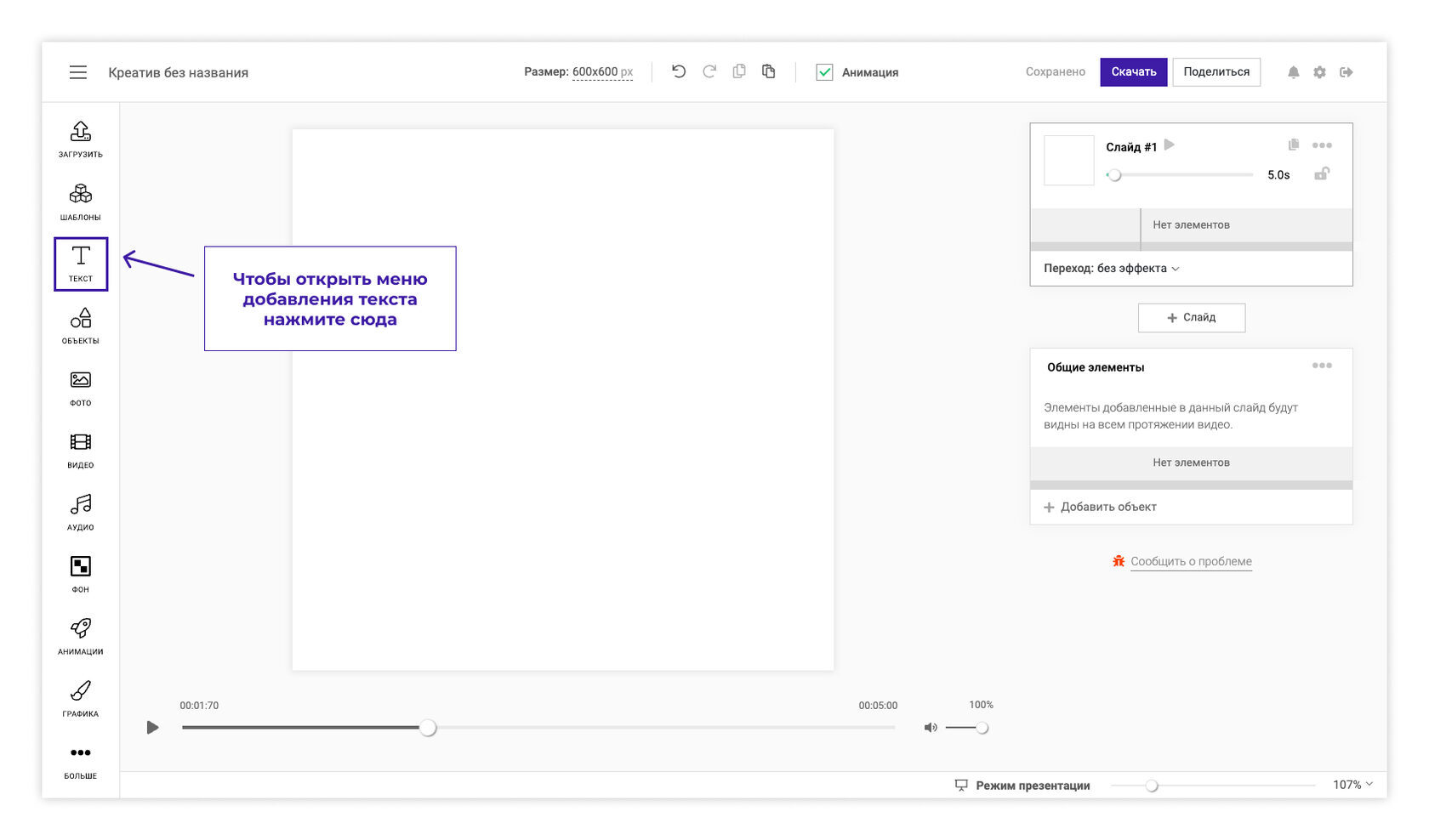
Task: Open the Текст tool menu
Action: click(x=81, y=264)
